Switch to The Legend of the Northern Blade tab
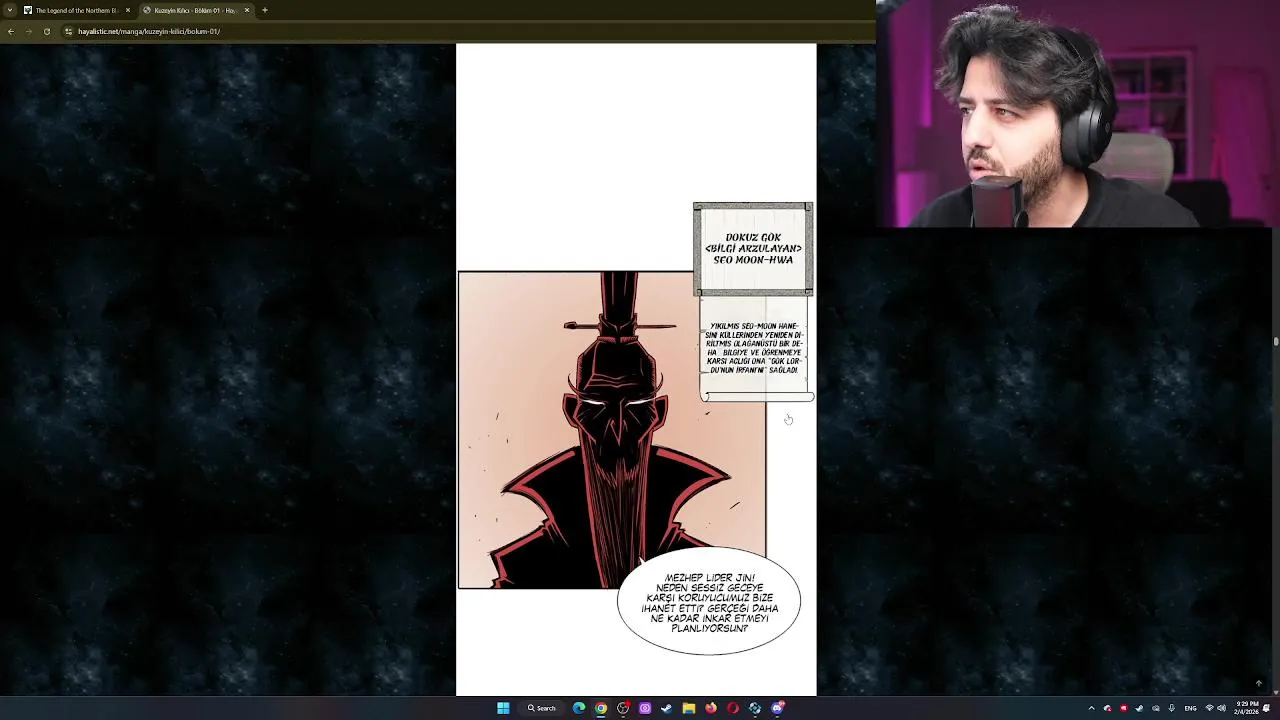 click(x=75, y=10)
